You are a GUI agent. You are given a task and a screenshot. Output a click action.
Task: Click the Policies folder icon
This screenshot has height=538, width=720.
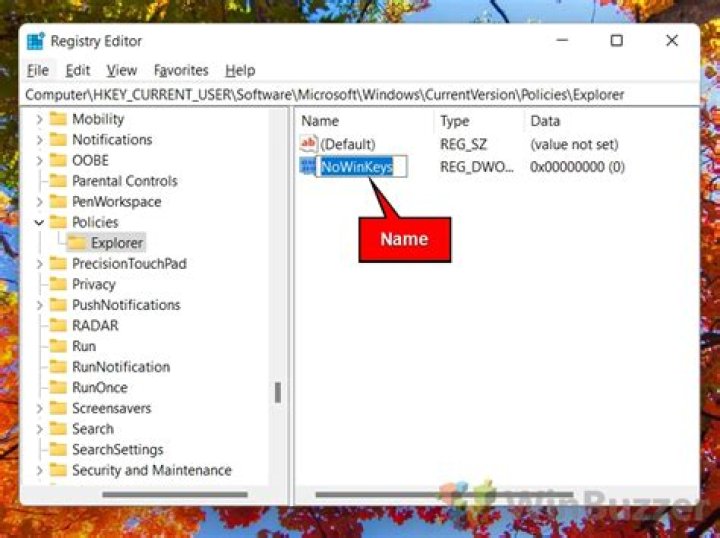click(x=58, y=222)
